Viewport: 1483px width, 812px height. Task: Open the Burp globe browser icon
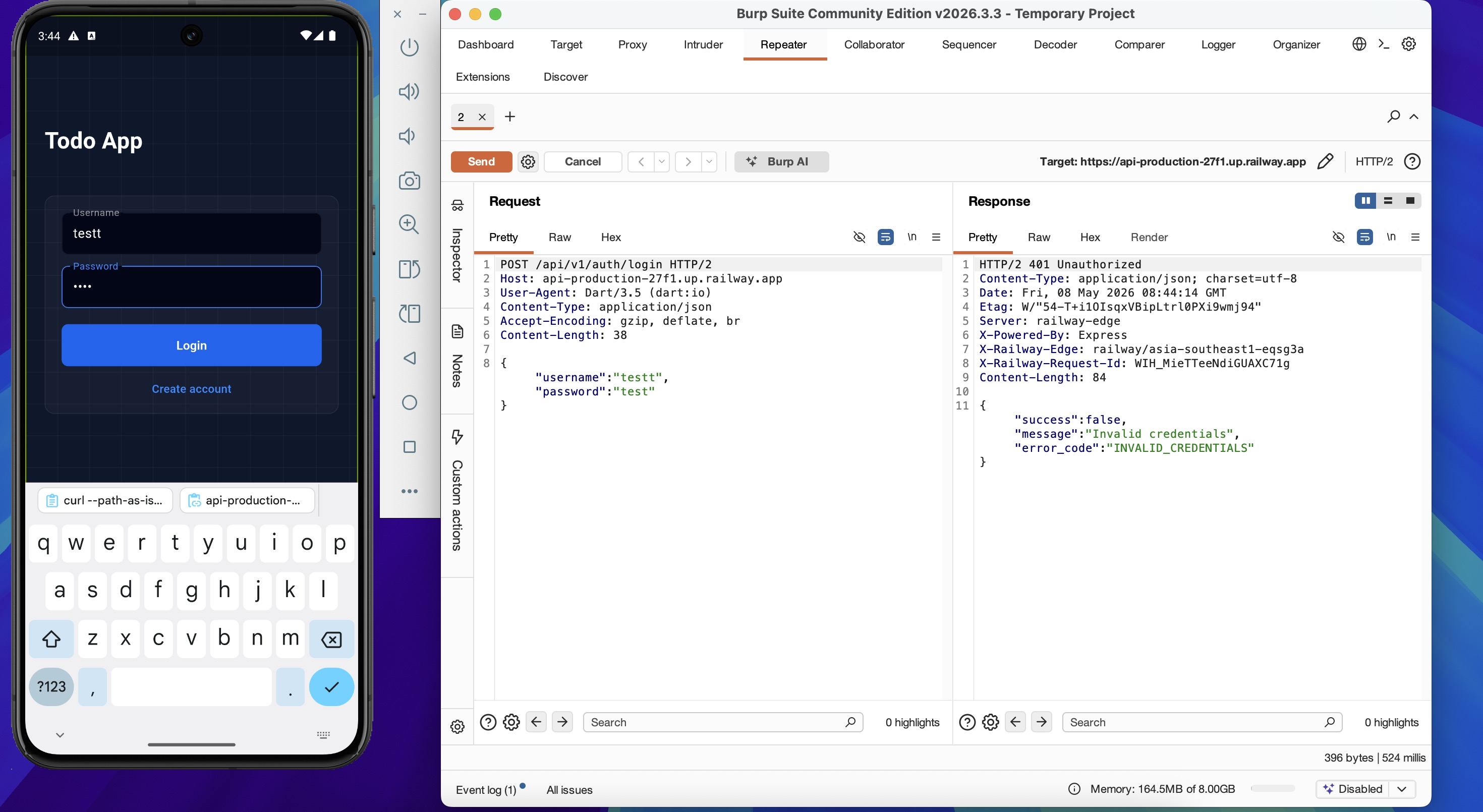pyautogui.click(x=1358, y=44)
